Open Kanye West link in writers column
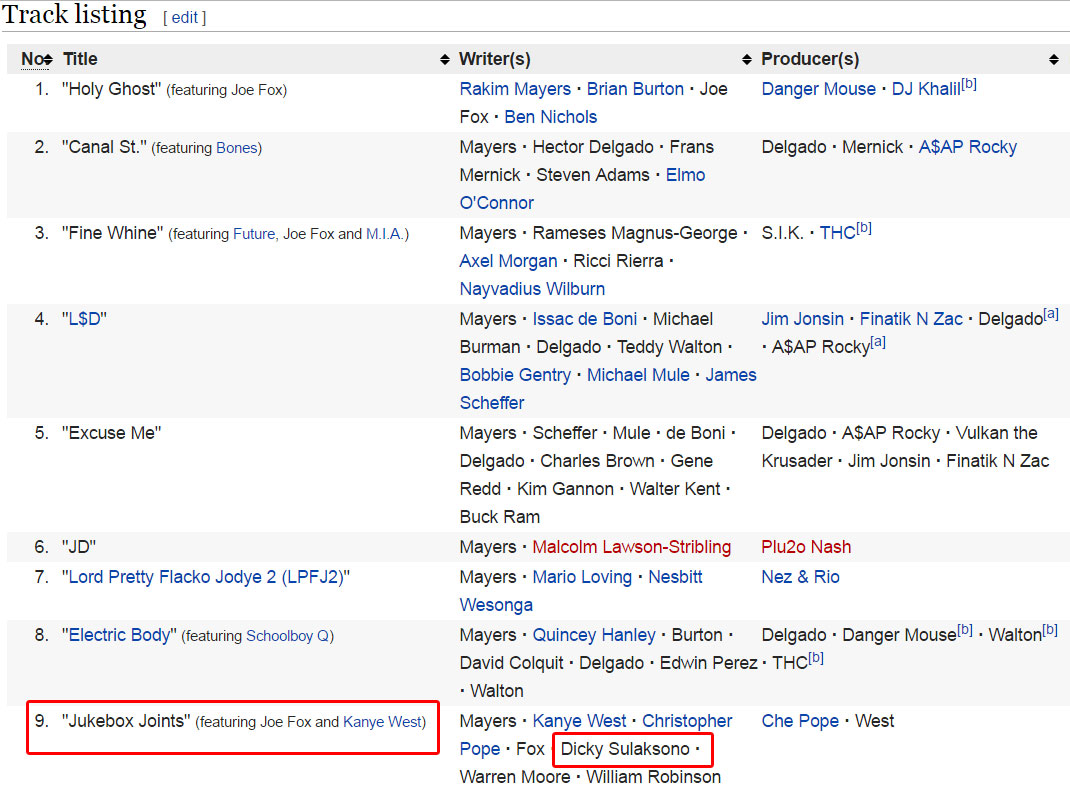Image resolution: width=1070 pixels, height=789 pixels. tap(579, 721)
